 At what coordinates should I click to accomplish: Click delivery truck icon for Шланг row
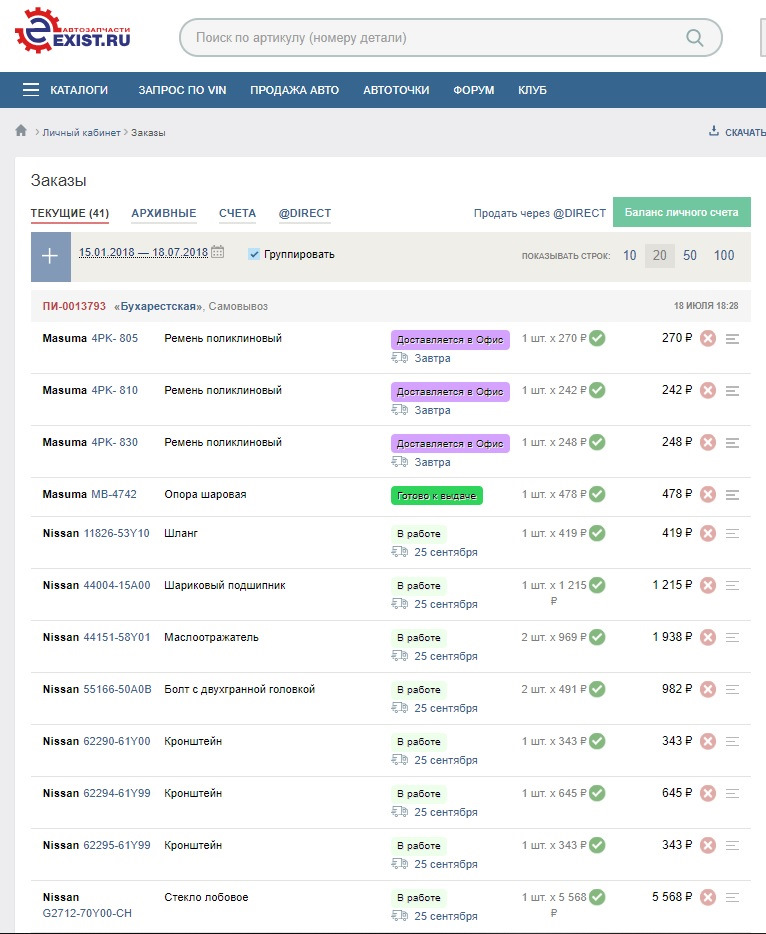[x=399, y=552]
